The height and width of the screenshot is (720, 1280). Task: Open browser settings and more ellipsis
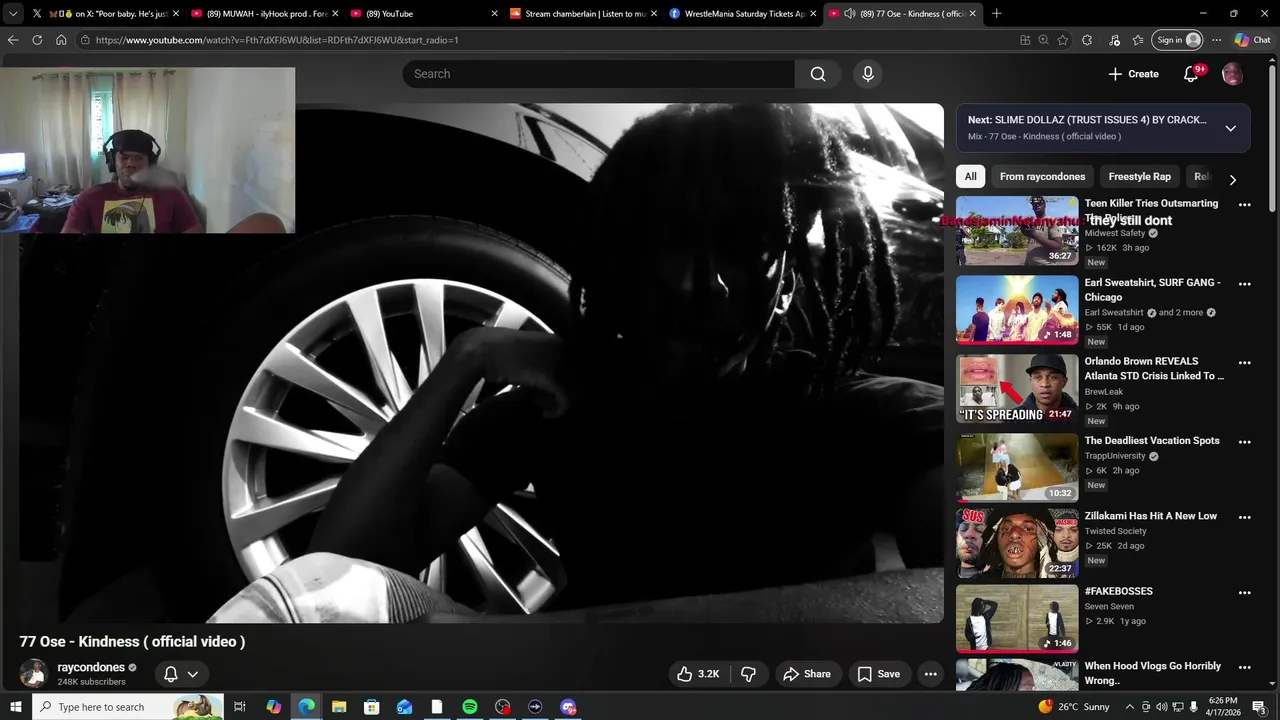(1216, 40)
